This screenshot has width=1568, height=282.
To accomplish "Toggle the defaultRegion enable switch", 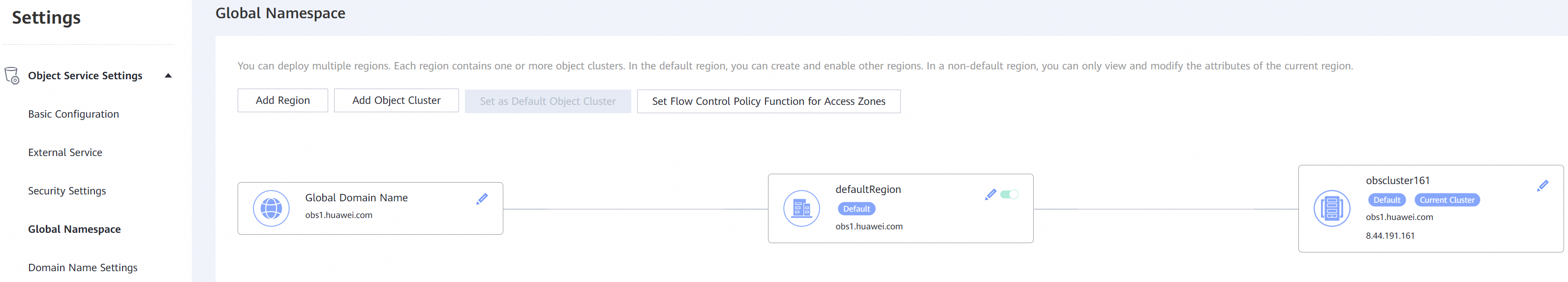I will pyautogui.click(x=1009, y=194).
